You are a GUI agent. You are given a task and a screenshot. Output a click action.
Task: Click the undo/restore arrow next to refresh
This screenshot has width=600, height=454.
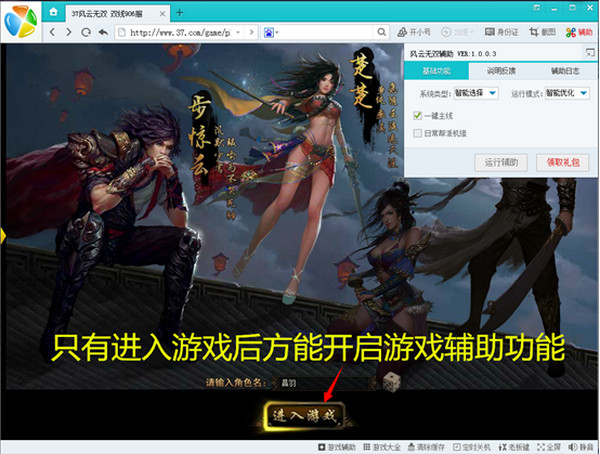pos(103,32)
